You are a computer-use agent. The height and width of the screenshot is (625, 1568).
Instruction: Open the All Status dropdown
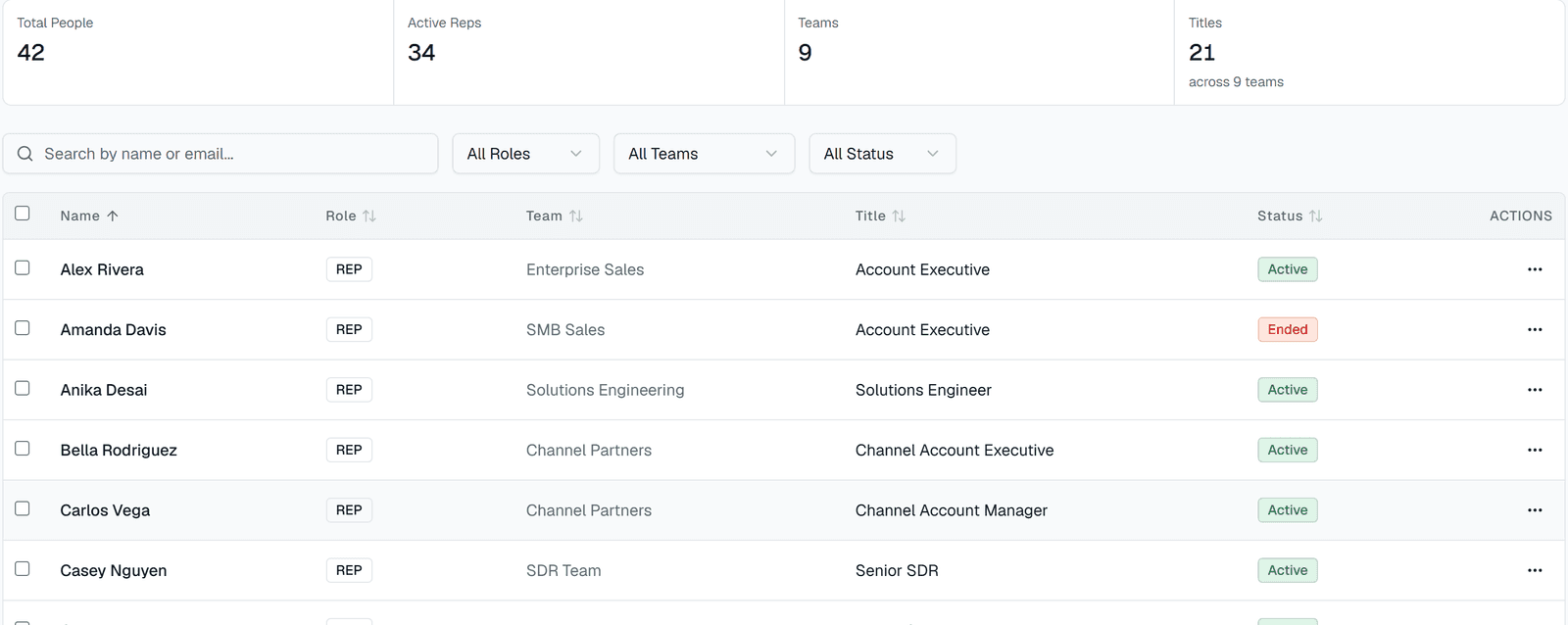[882, 154]
